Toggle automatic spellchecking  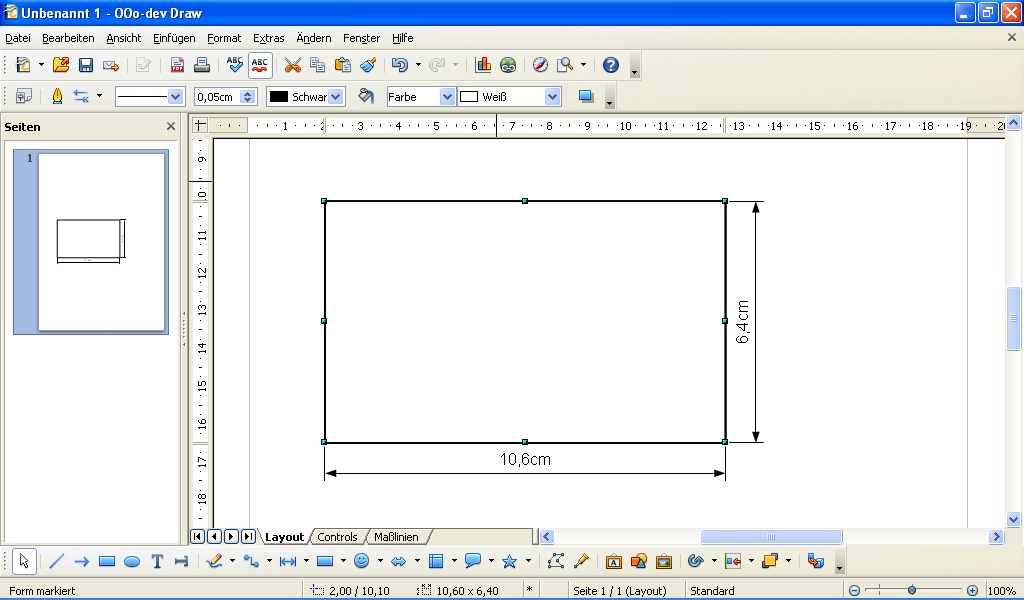[x=260, y=65]
